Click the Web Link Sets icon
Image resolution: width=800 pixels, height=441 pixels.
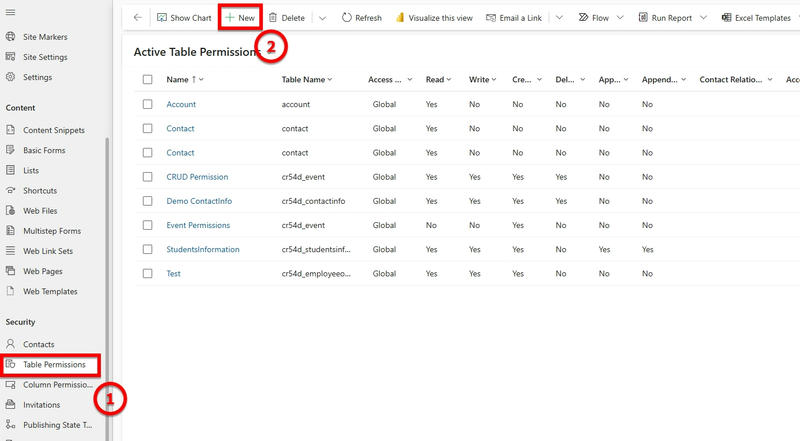tap(10, 251)
